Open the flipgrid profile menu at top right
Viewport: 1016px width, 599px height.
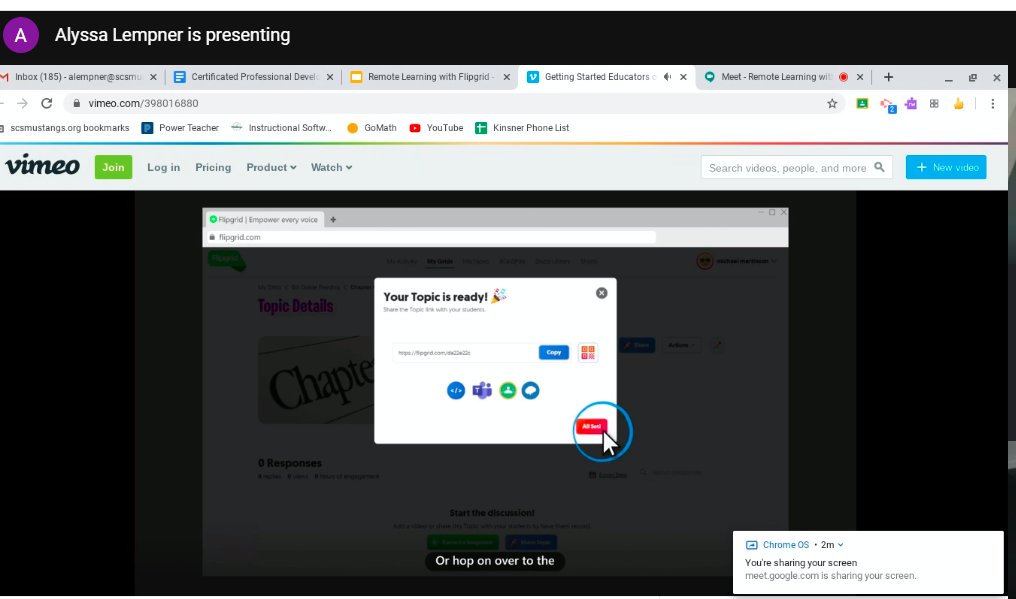coord(737,261)
